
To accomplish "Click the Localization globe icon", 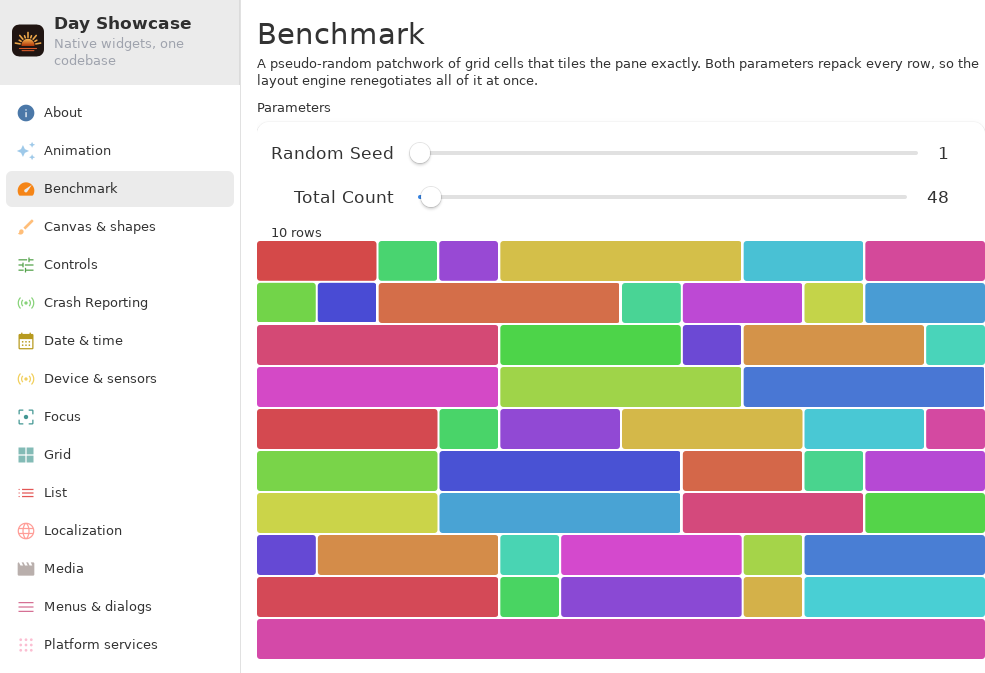I will pos(26,531).
